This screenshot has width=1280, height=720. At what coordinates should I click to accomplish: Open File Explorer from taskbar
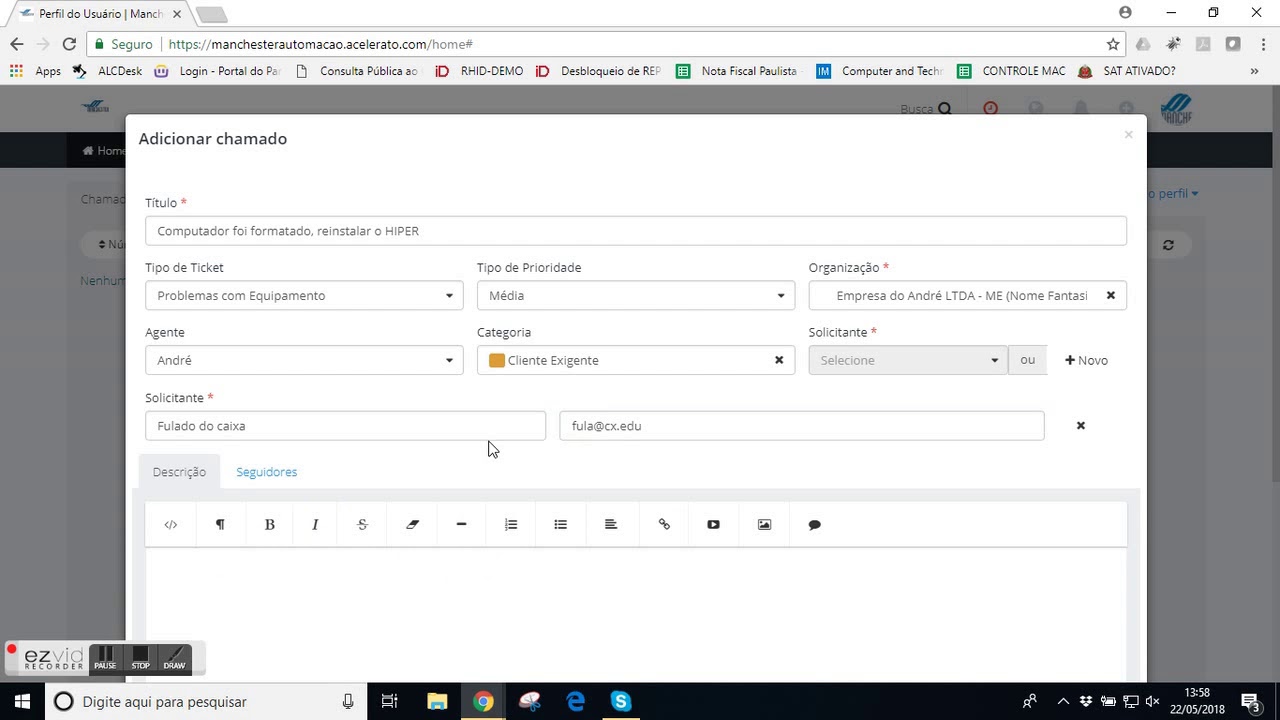[437, 701]
